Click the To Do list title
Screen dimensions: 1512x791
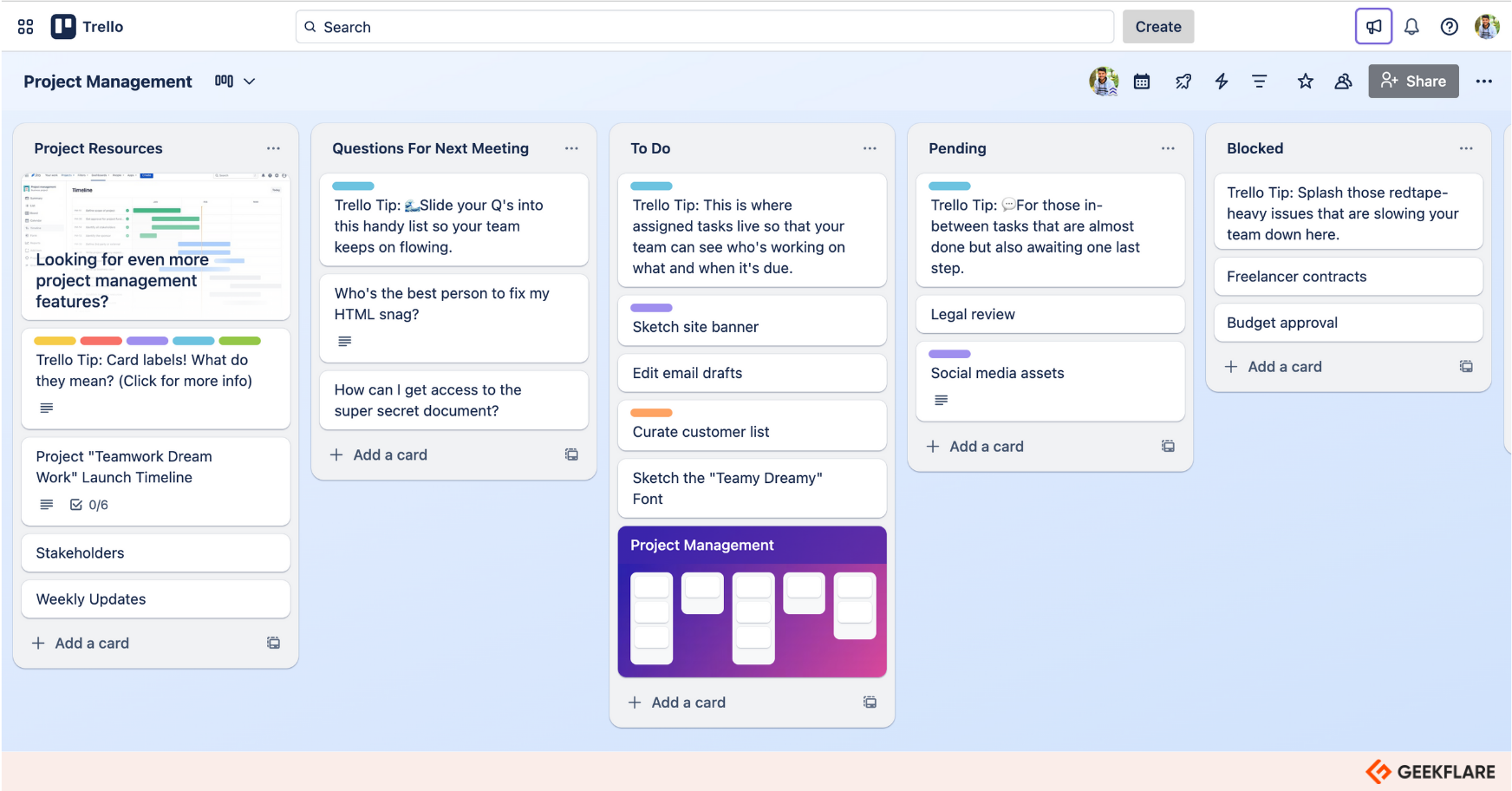(x=650, y=148)
